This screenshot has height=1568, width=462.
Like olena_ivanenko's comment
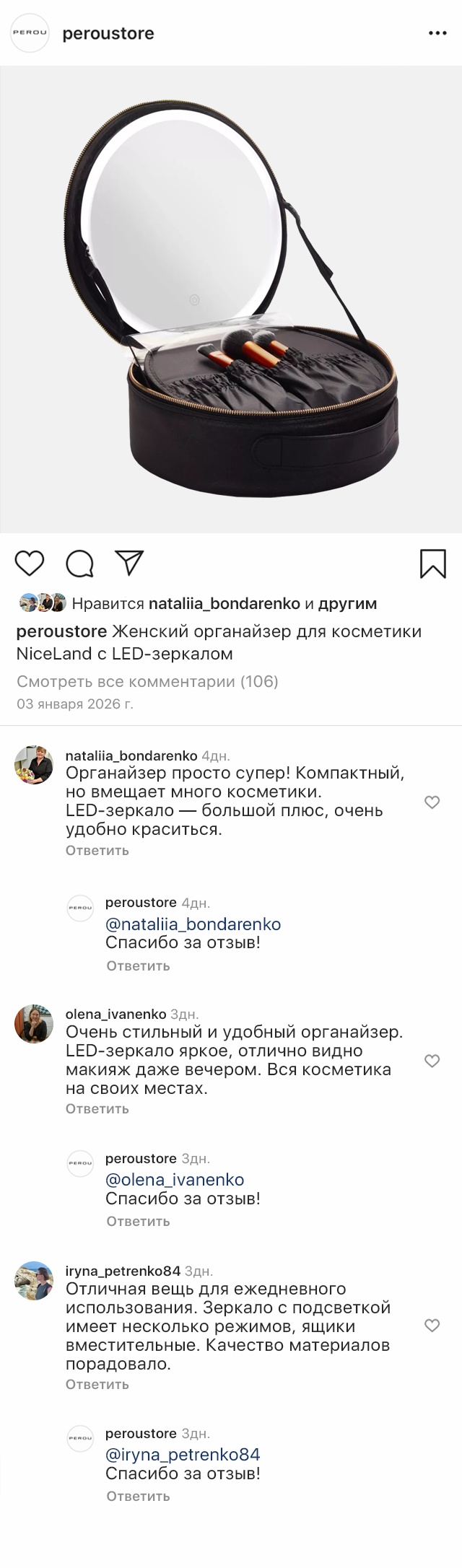(432, 1061)
